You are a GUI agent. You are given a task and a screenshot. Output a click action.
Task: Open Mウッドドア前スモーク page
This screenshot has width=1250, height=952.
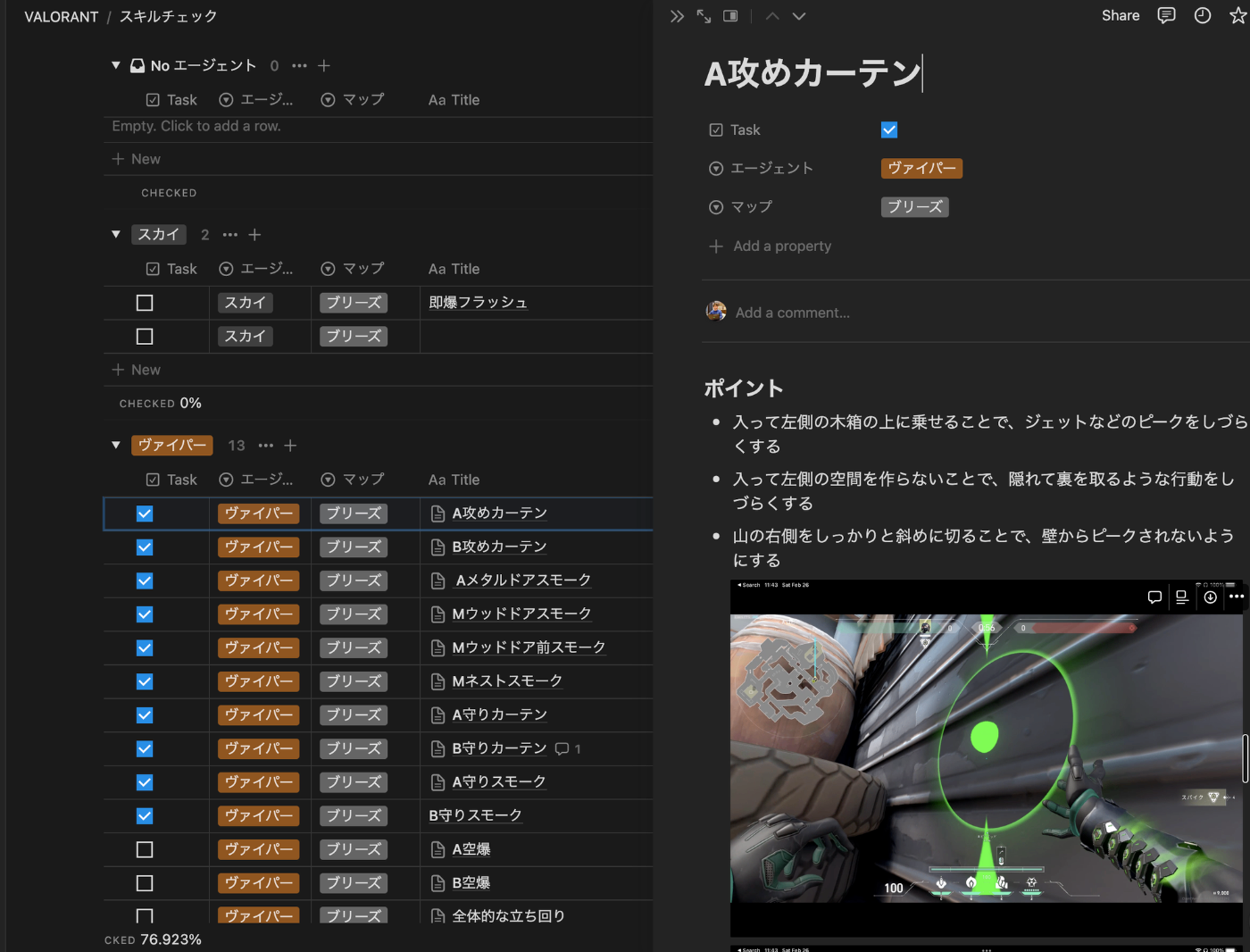529,648
